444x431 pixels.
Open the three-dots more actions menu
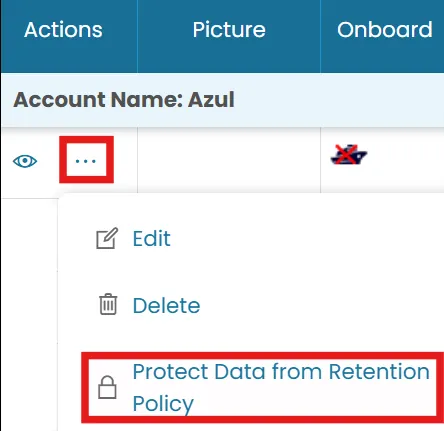(x=86, y=161)
